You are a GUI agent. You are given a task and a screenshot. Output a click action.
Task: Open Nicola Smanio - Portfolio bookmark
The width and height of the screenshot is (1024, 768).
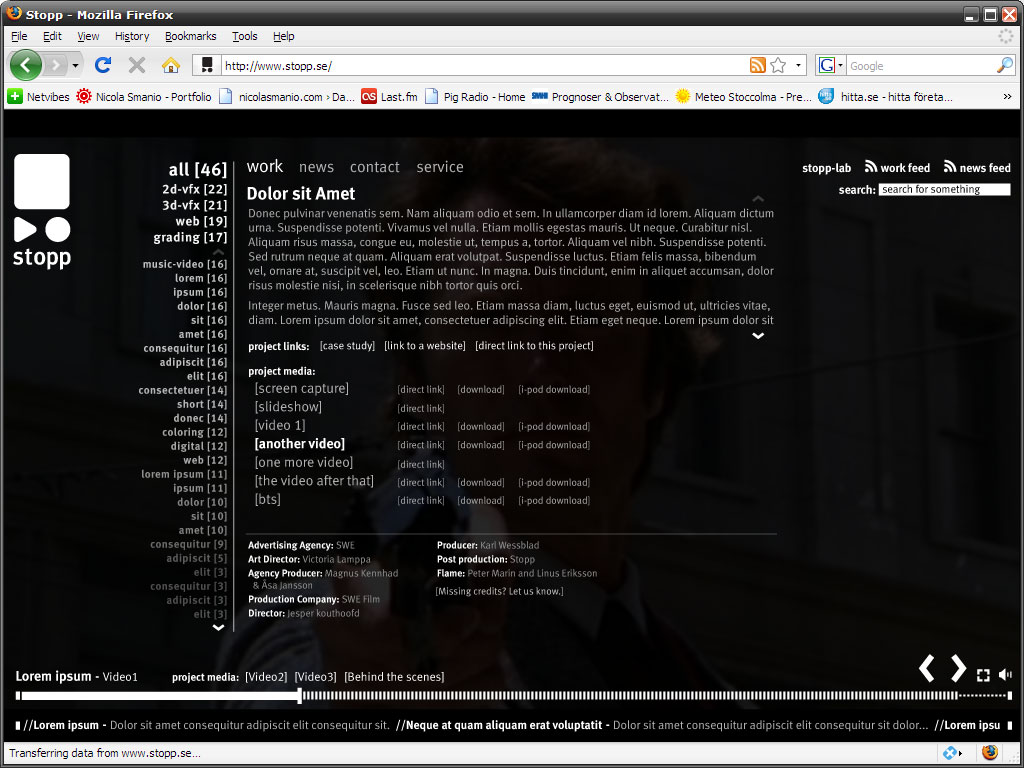pyautogui.click(x=144, y=97)
